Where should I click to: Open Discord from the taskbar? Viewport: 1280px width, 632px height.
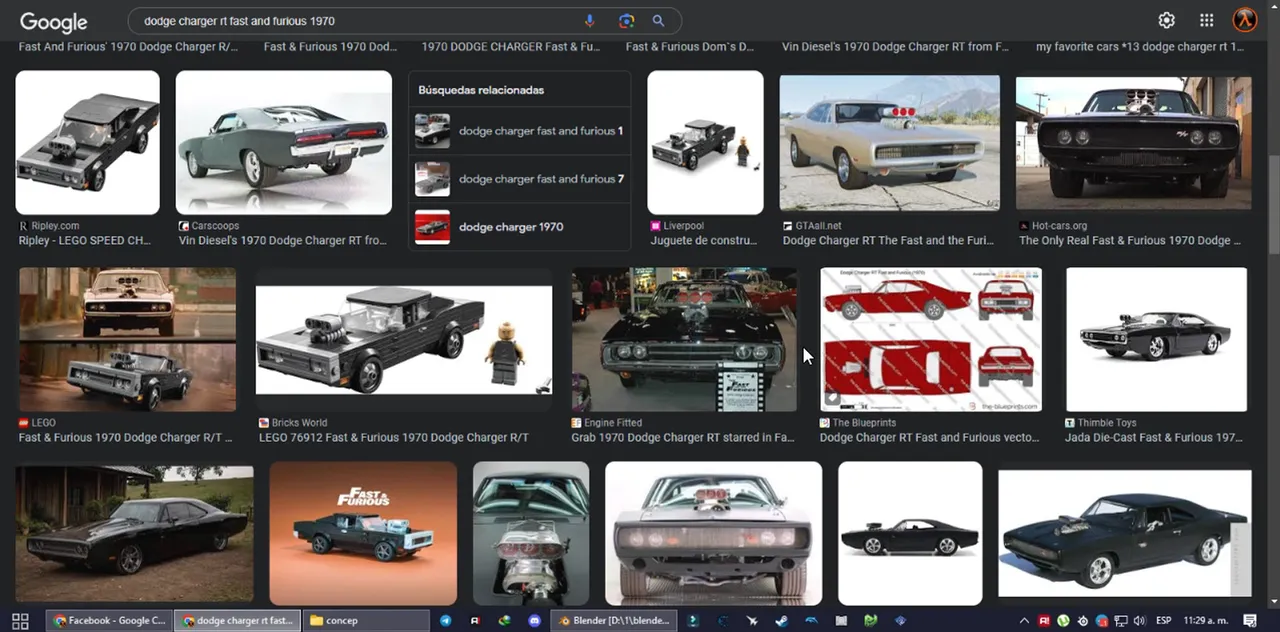(534, 620)
